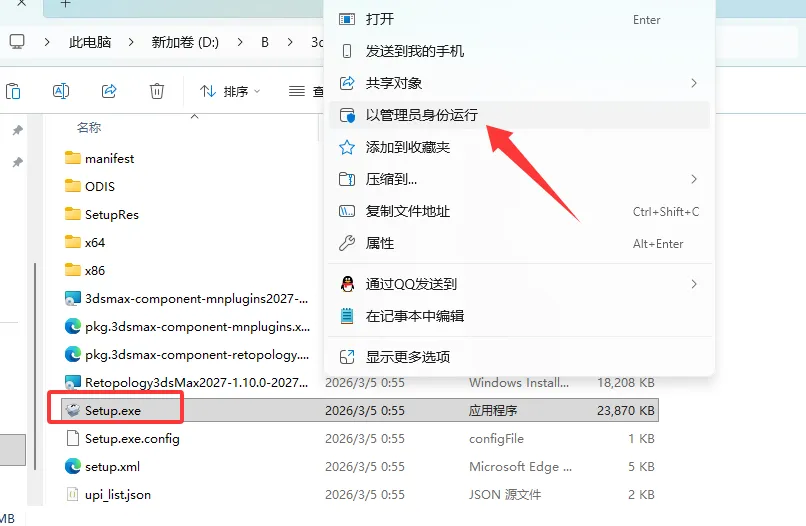The image size is (806, 526).
Task: Click the Microsoft Edge type cell
Action: [520, 466]
